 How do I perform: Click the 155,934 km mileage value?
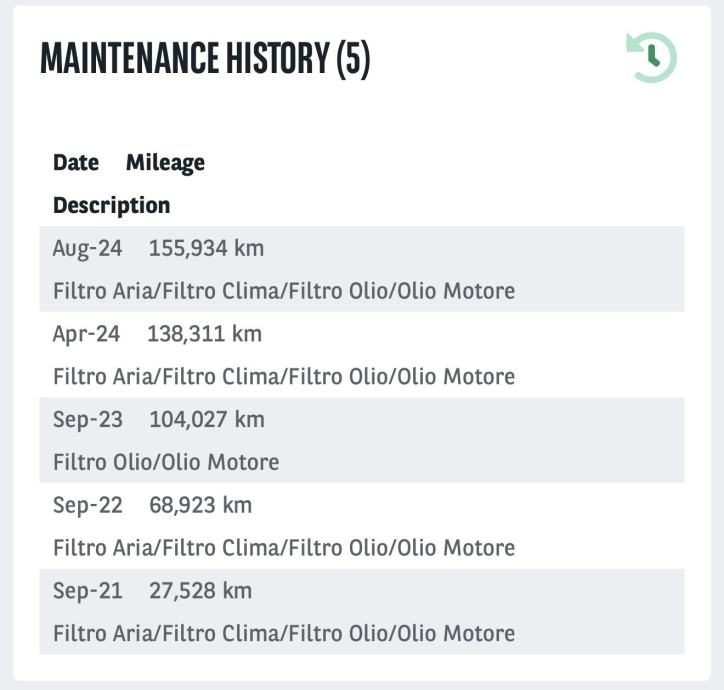[x=206, y=248]
